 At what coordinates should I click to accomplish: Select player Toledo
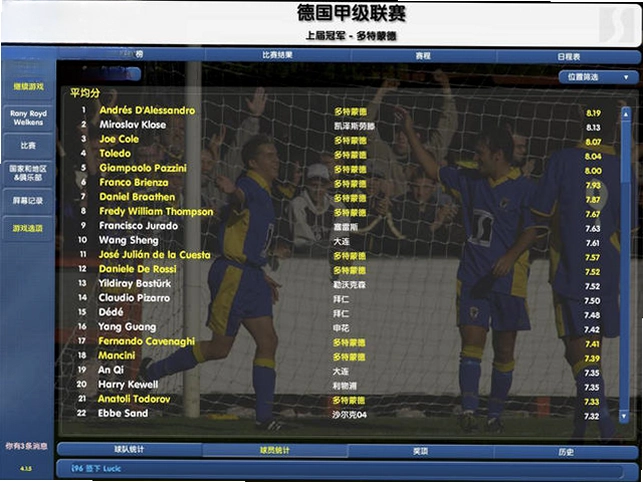click(x=115, y=153)
